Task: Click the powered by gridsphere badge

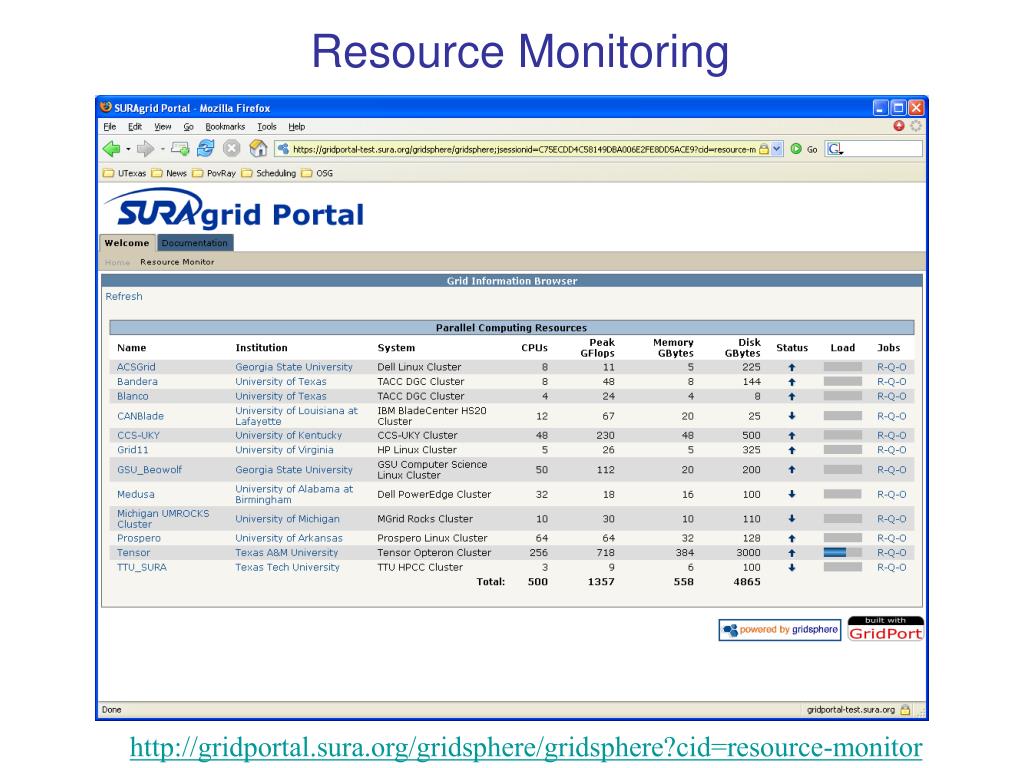Action: click(780, 630)
